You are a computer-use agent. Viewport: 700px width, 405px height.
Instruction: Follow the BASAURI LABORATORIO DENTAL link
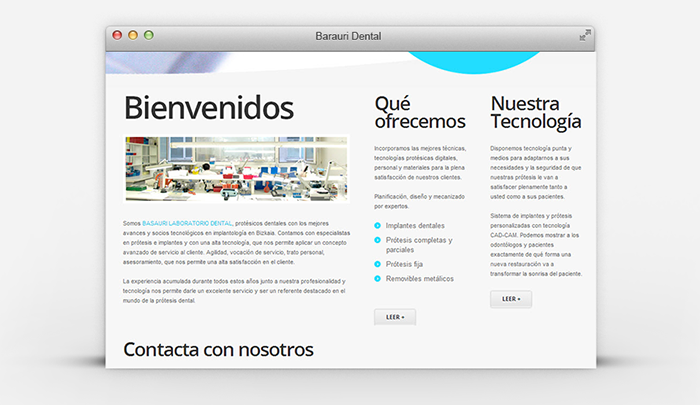(187, 222)
